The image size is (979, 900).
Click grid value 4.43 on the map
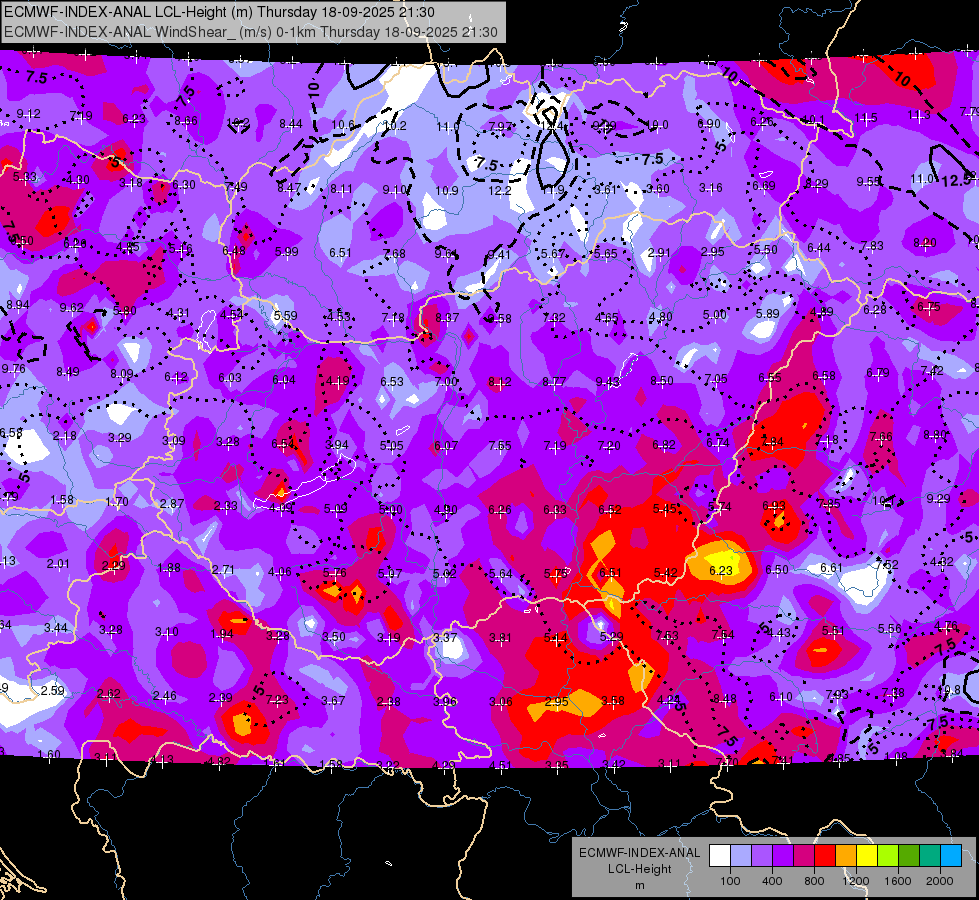[779, 633]
